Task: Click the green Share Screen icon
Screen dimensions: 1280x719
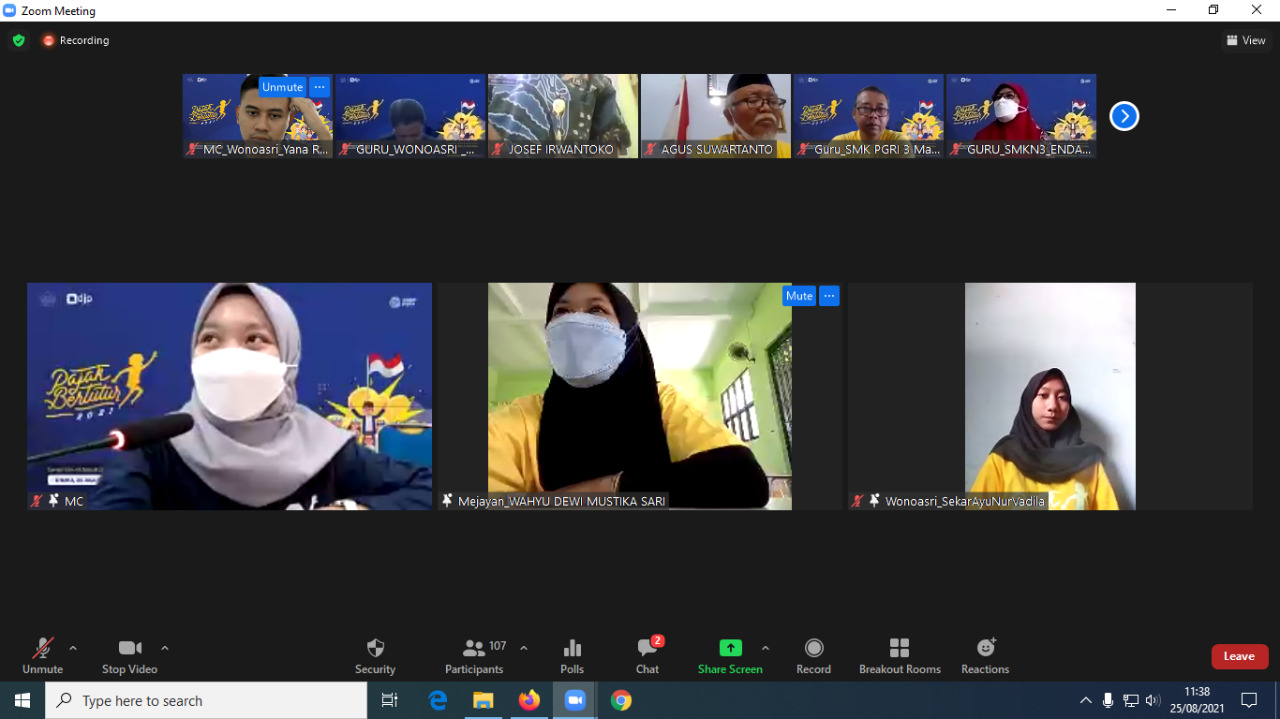Action: (x=730, y=648)
